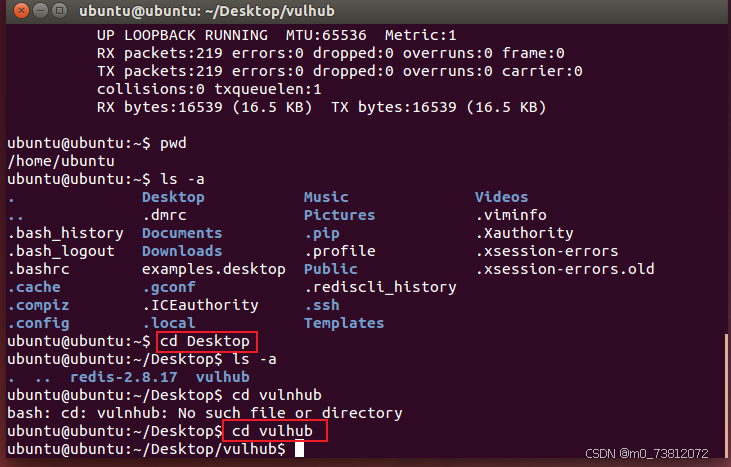Click the 'Videos' directory name
The height and width of the screenshot is (467, 731).
pyautogui.click(x=501, y=197)
